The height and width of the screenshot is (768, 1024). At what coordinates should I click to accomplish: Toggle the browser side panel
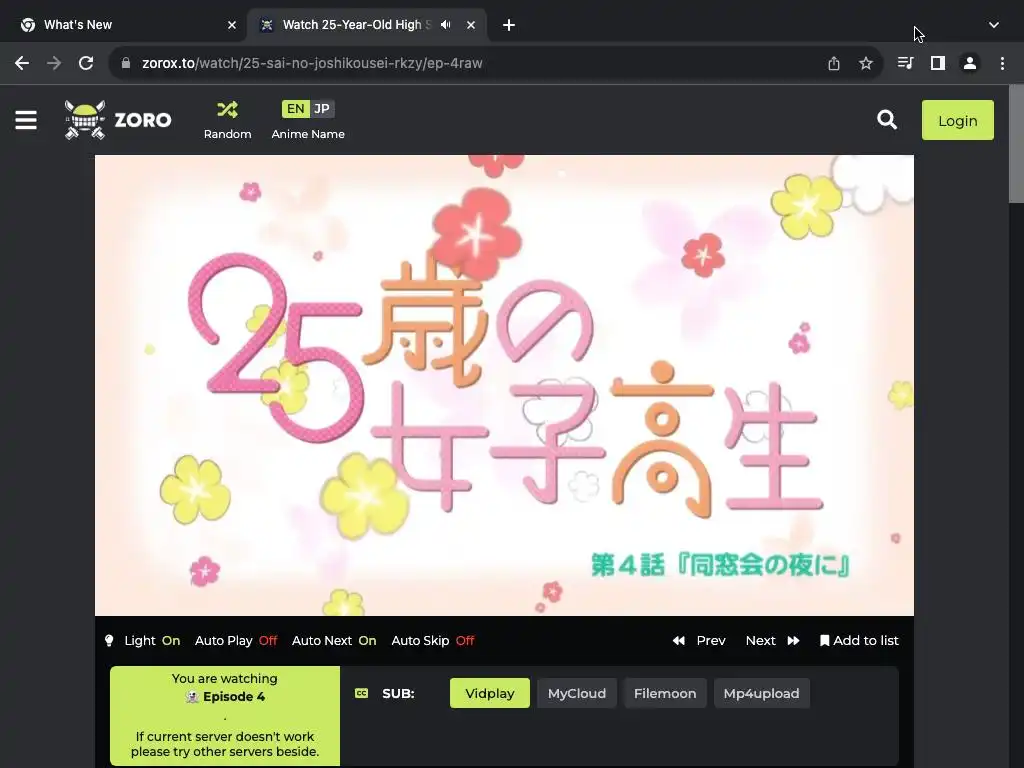point(937,63)
